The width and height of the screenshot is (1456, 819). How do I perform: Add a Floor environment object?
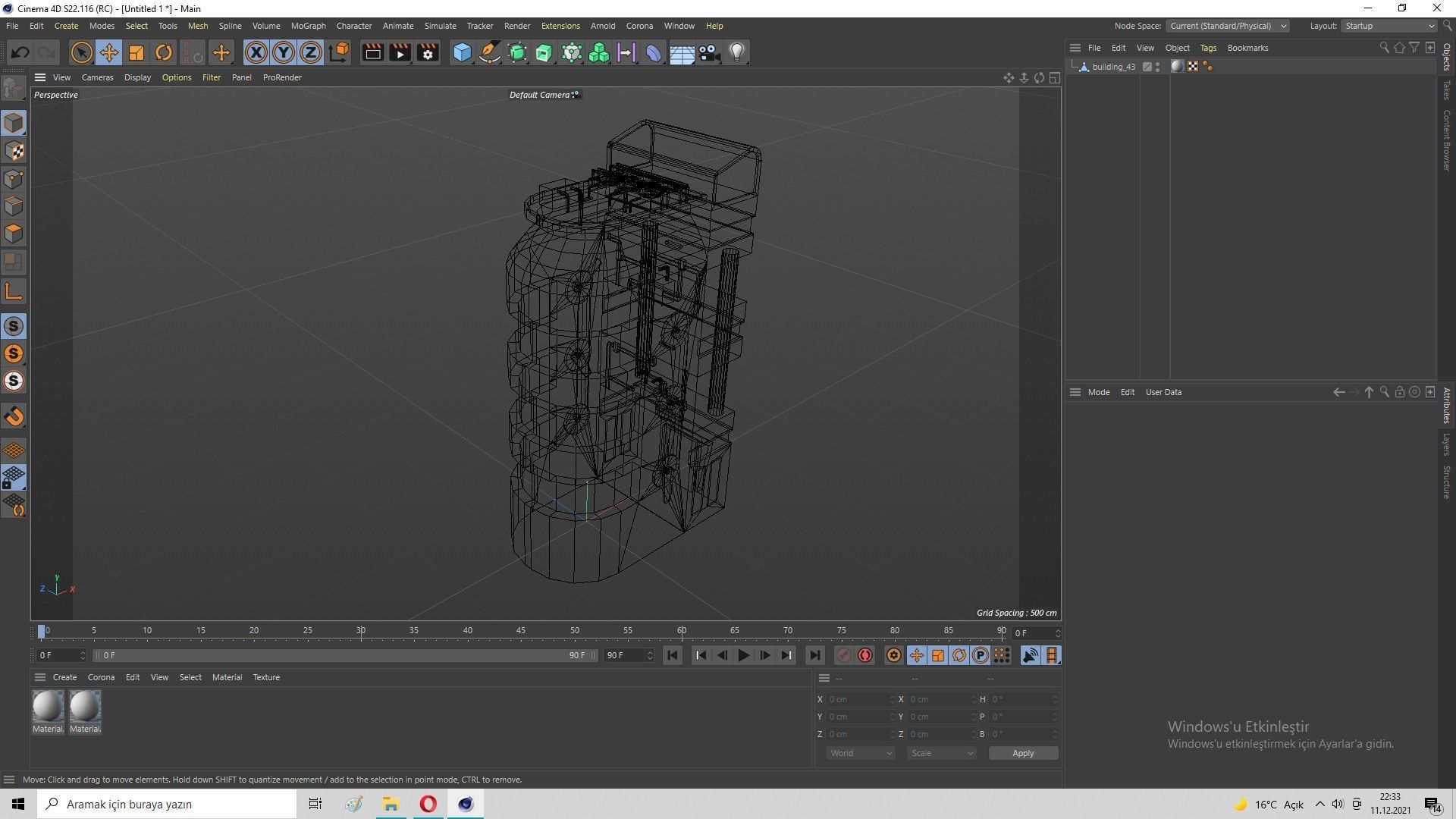tap(682, 52)
